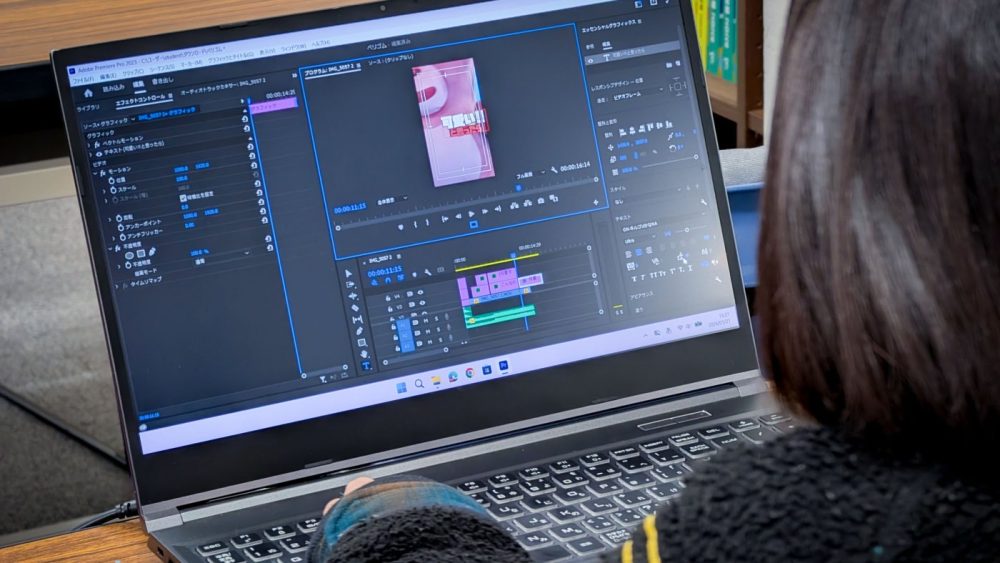Open the File menu
The height and width of the screenshot is (563, 1000).
[x=84, y=79]
